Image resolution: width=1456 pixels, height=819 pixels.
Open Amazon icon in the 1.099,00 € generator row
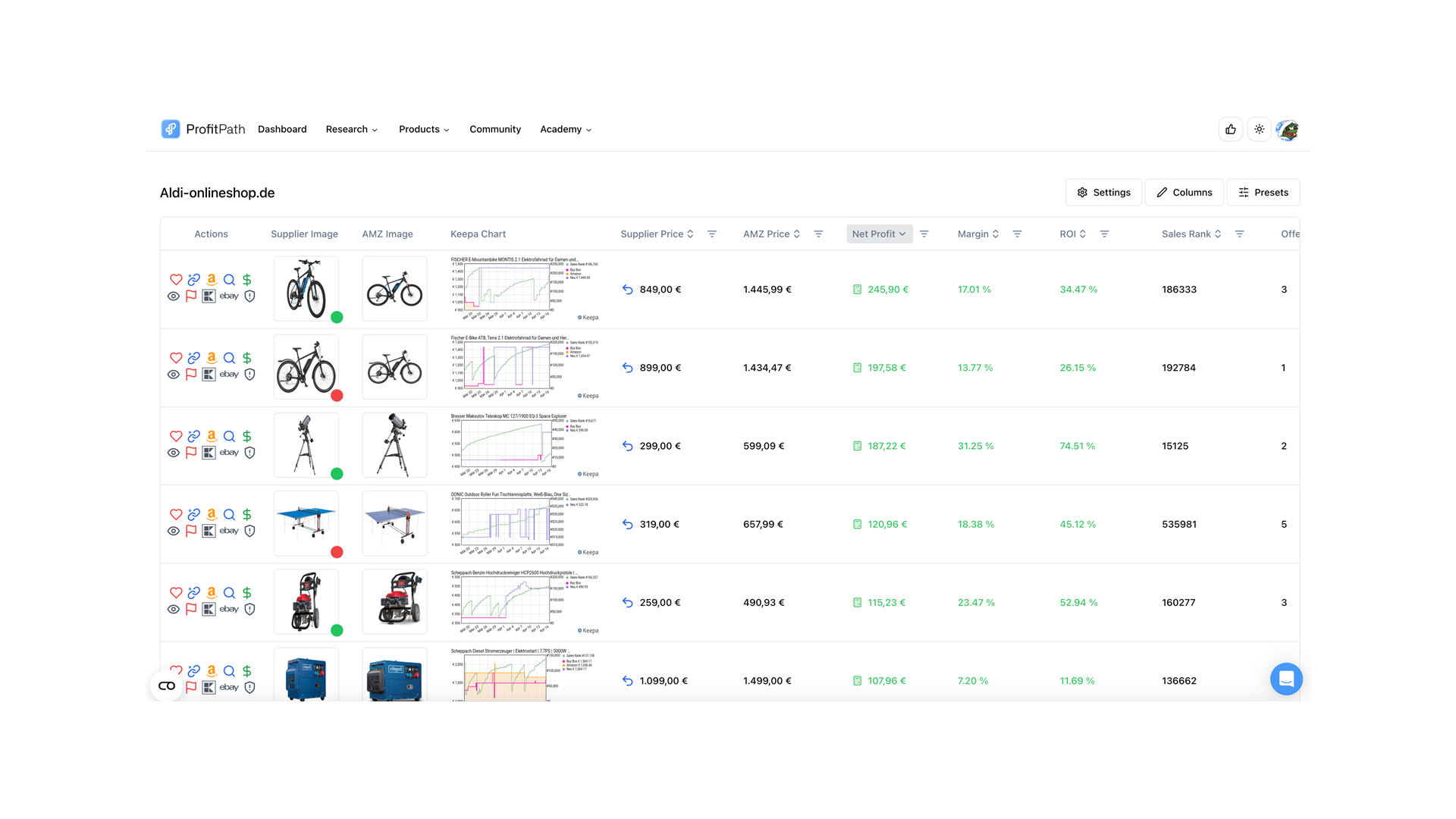pyautogui.click(x=212, y=670)
